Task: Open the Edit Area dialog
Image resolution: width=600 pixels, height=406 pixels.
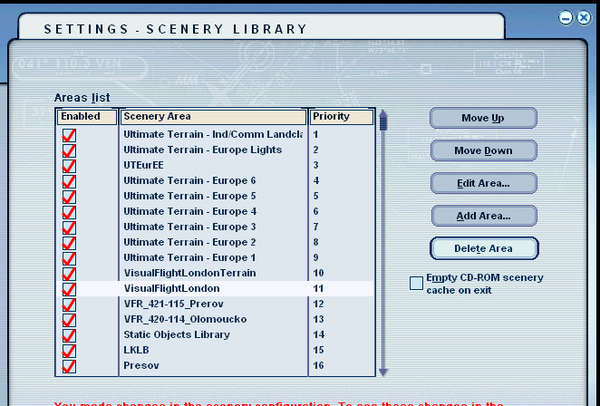Action: coord(484,183)
